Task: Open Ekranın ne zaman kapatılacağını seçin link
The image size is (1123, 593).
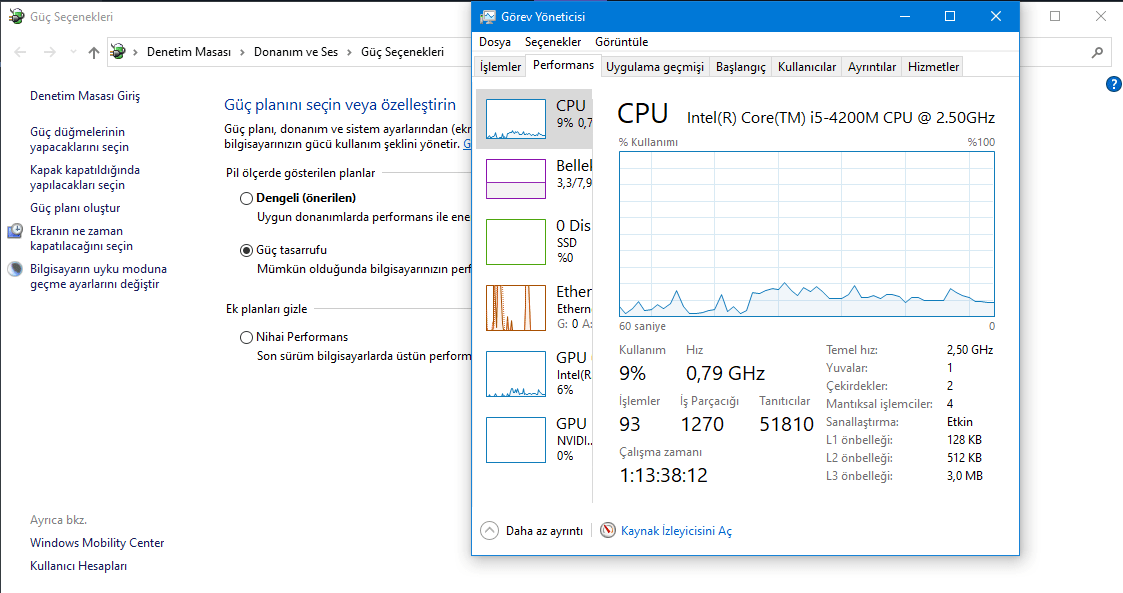Action: click(82, 238)
